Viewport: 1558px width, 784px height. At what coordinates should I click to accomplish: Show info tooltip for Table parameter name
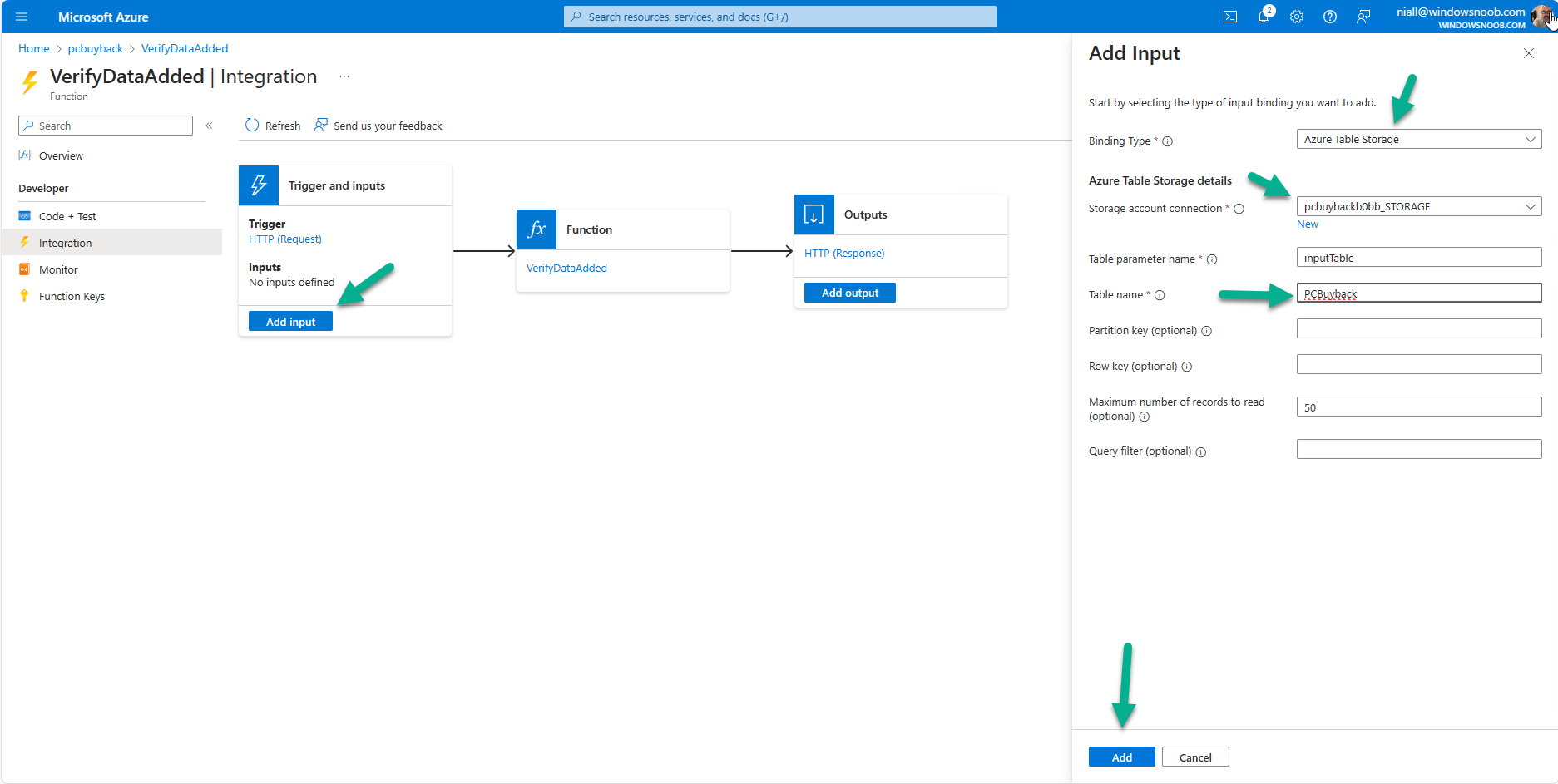[x=1212, y=259]
